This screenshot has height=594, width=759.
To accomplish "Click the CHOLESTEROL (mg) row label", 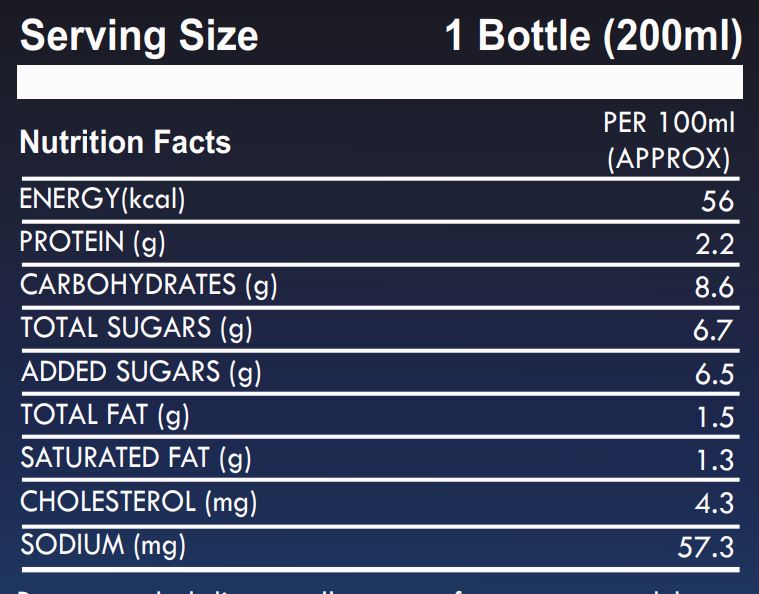I will click(x=139, y=502).
